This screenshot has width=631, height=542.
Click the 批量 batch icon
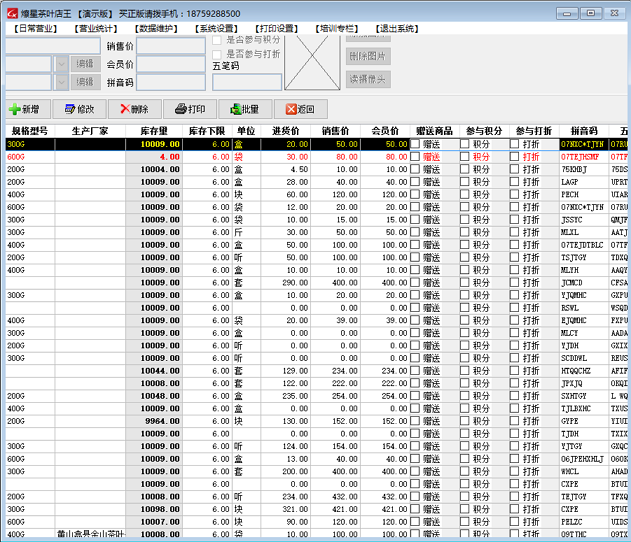pos(235,109)
